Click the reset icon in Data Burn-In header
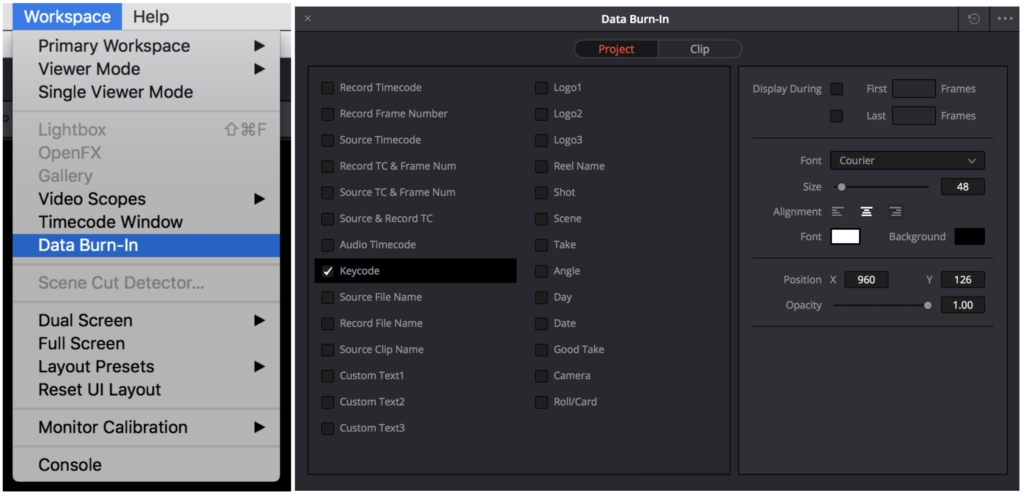The height and width of the screenshot is (496, 1024). coord(974,19)
